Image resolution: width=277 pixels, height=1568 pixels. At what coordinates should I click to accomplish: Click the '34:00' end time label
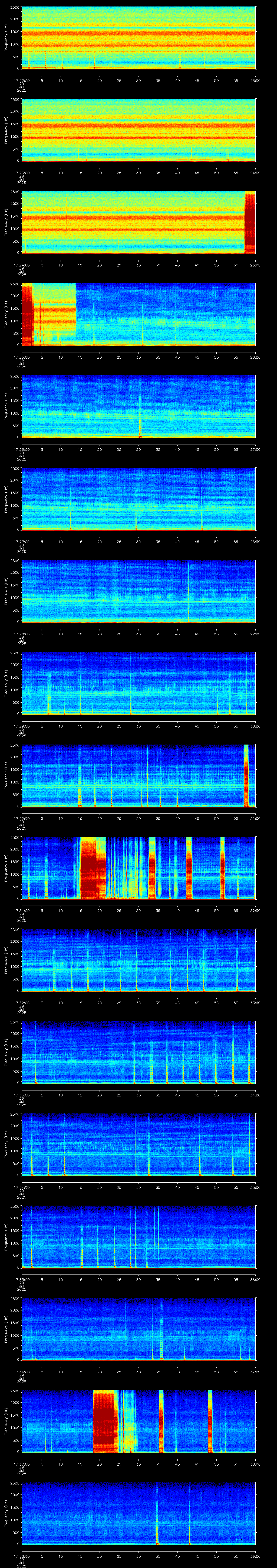255,1095
